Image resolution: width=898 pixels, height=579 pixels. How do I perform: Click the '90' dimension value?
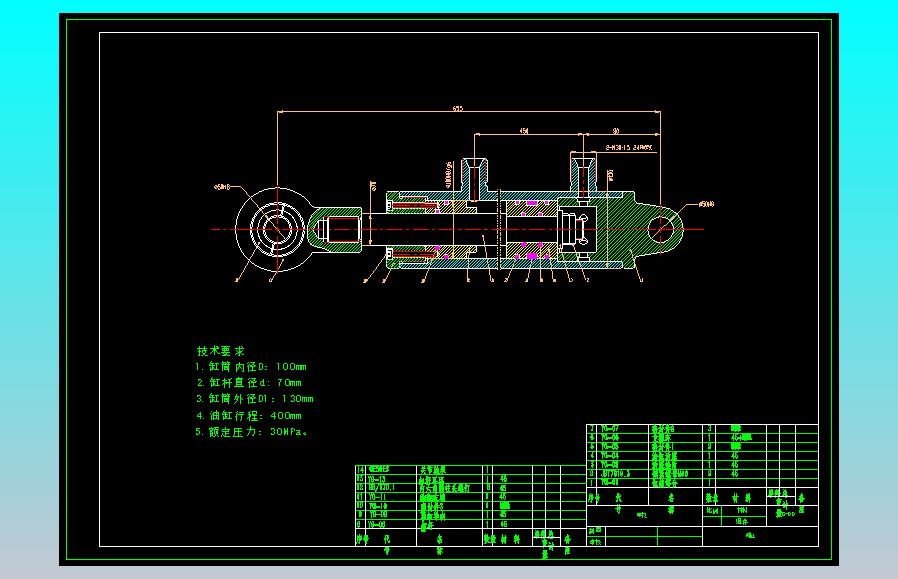tap(616, 131)
